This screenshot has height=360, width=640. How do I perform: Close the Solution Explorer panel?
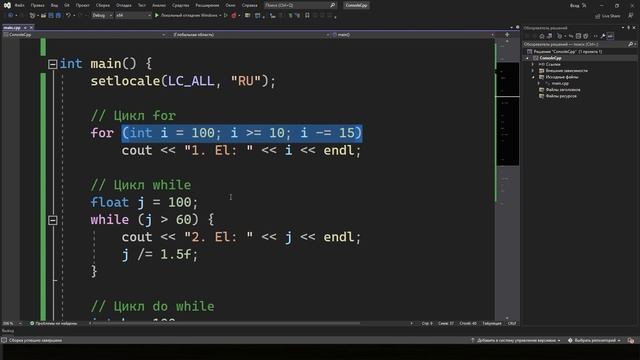tap(634, 28)
